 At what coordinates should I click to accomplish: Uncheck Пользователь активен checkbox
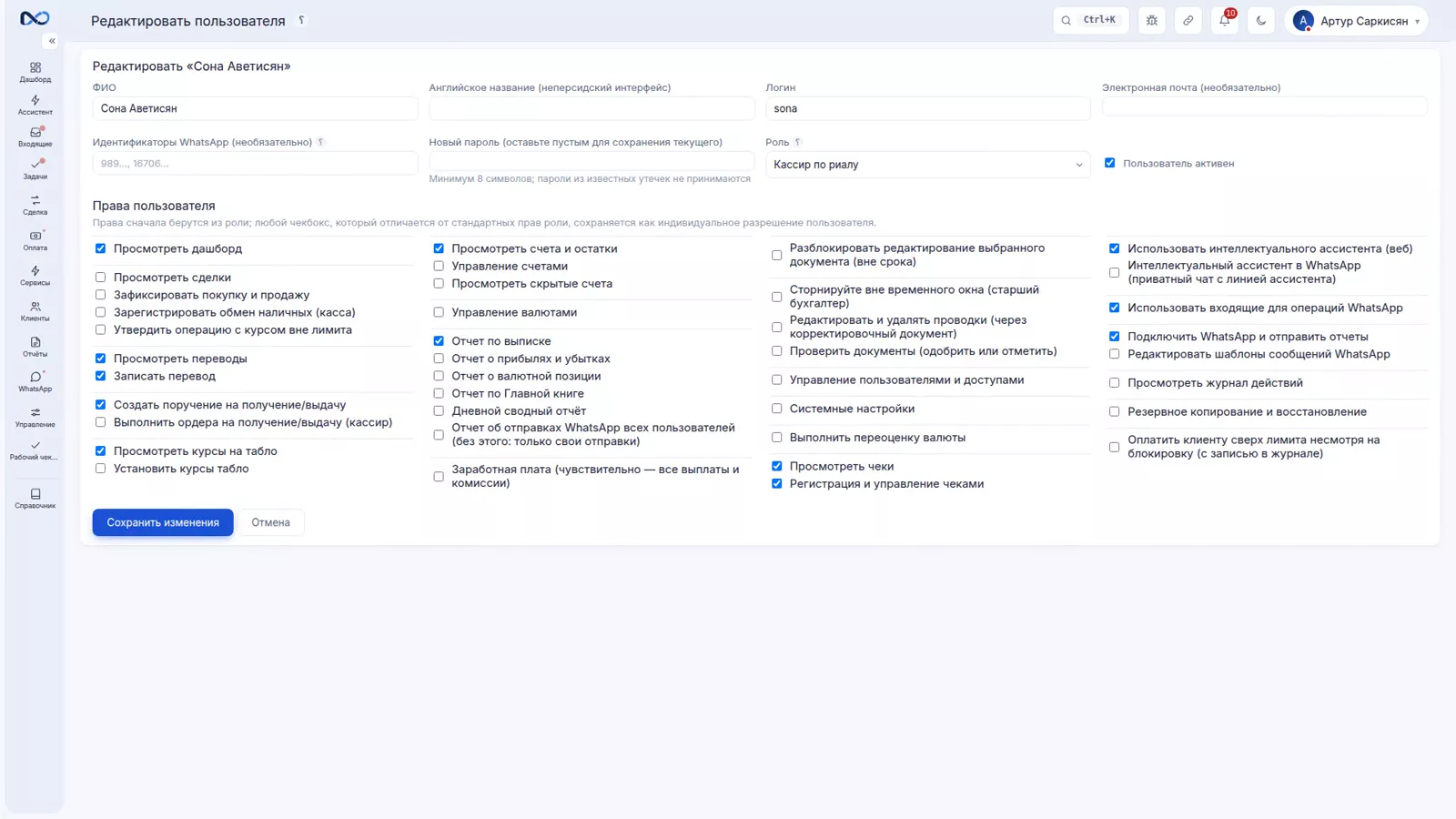click(x=1109, y=163)
